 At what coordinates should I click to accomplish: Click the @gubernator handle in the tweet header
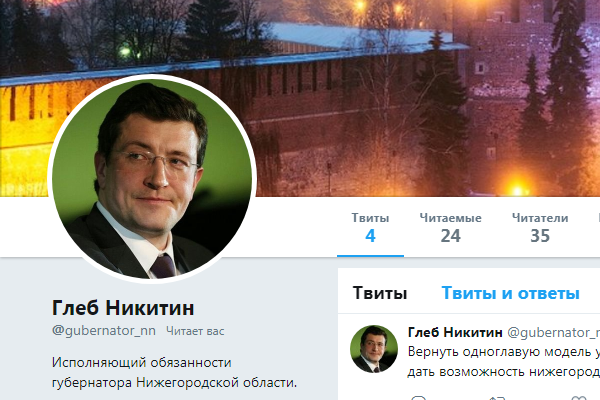coord(553,333)
